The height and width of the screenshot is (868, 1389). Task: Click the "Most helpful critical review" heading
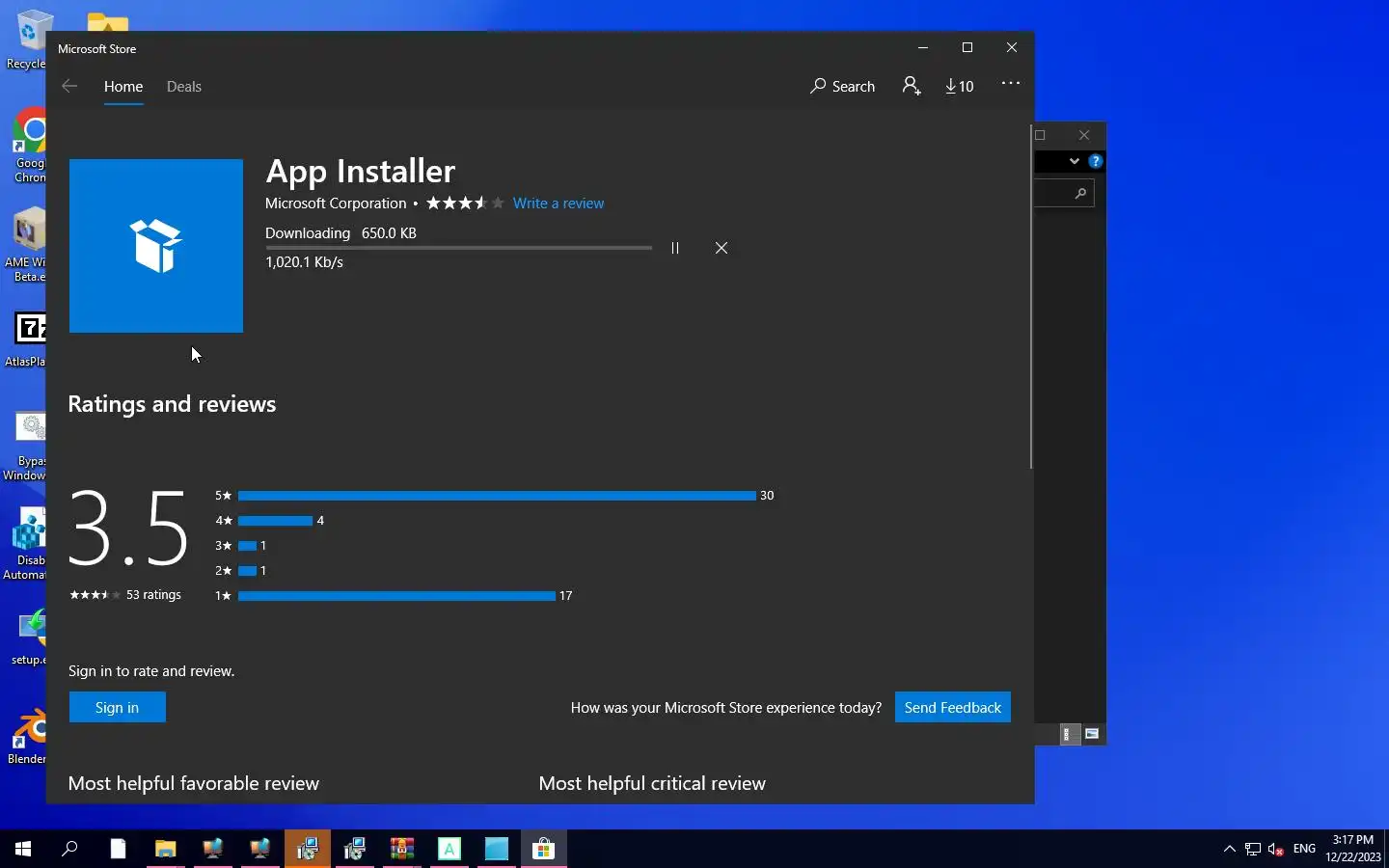point(652,783)
